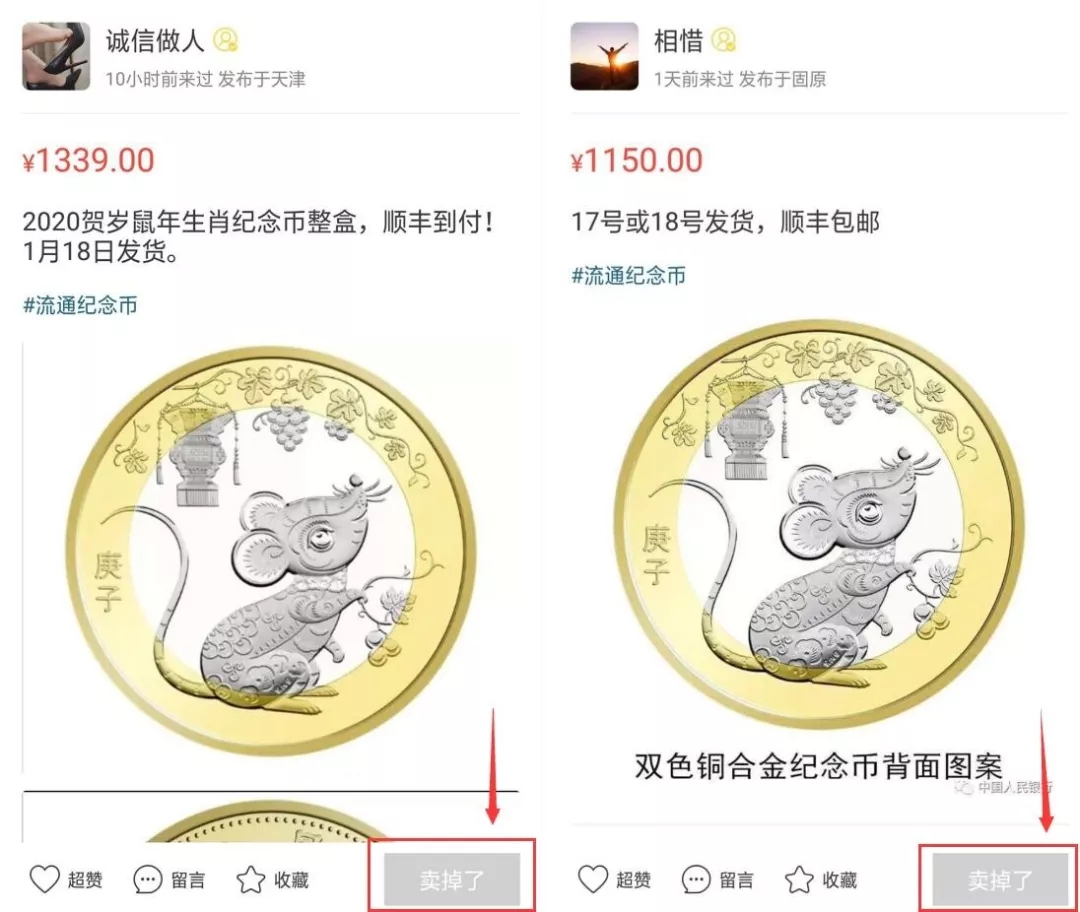Open 相惜 seller sunset avatar
1080x912 pixels.
tap(604, 56)
